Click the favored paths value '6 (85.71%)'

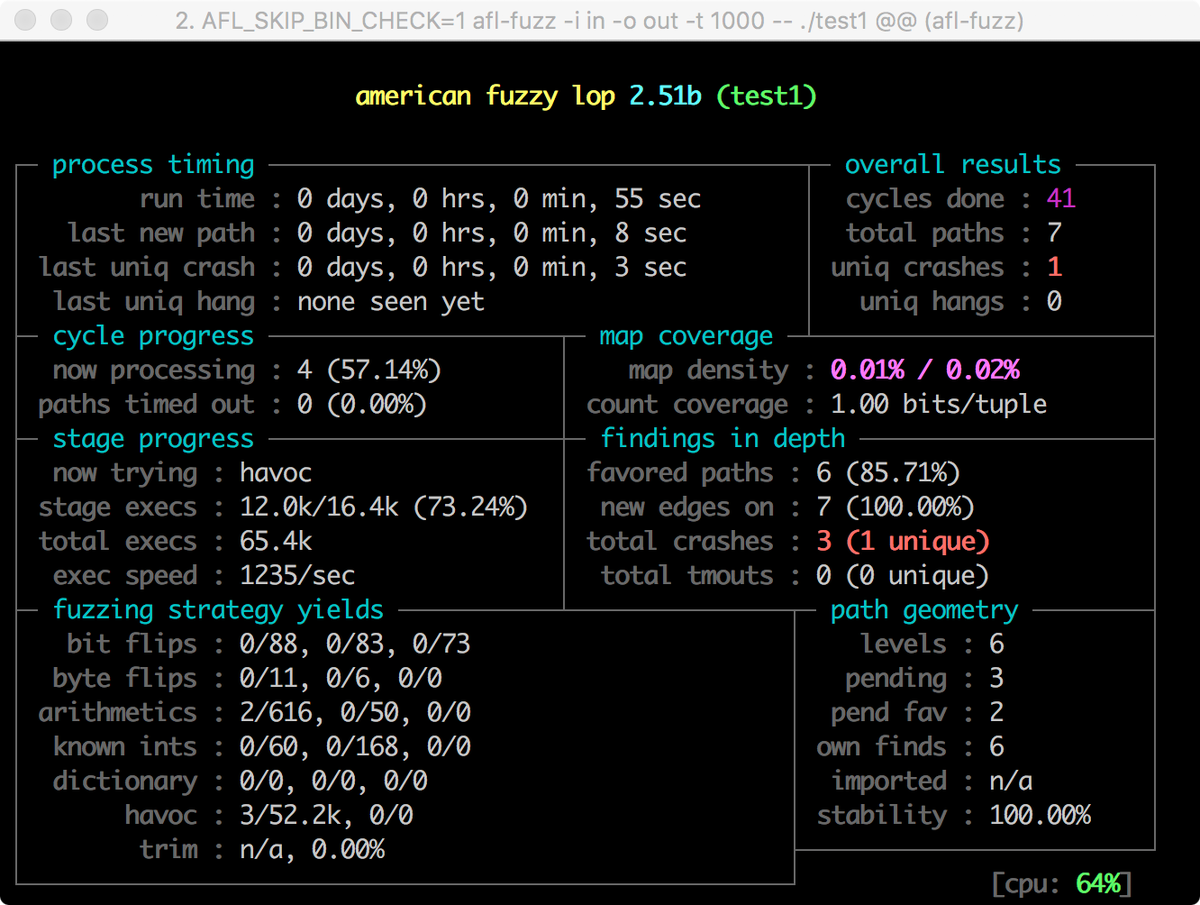(888, 472)
